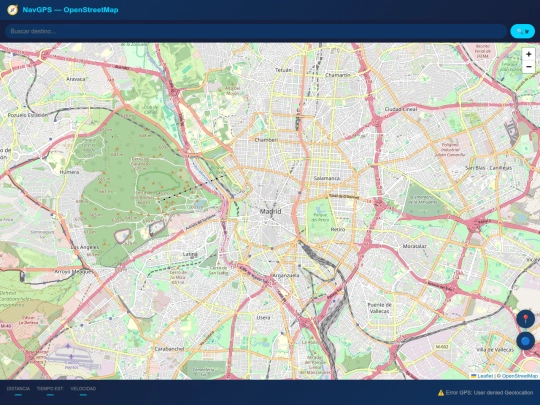Click the GPS error warning icon
This screenshot has width=540, height=405.
click(x=441, y=393)
